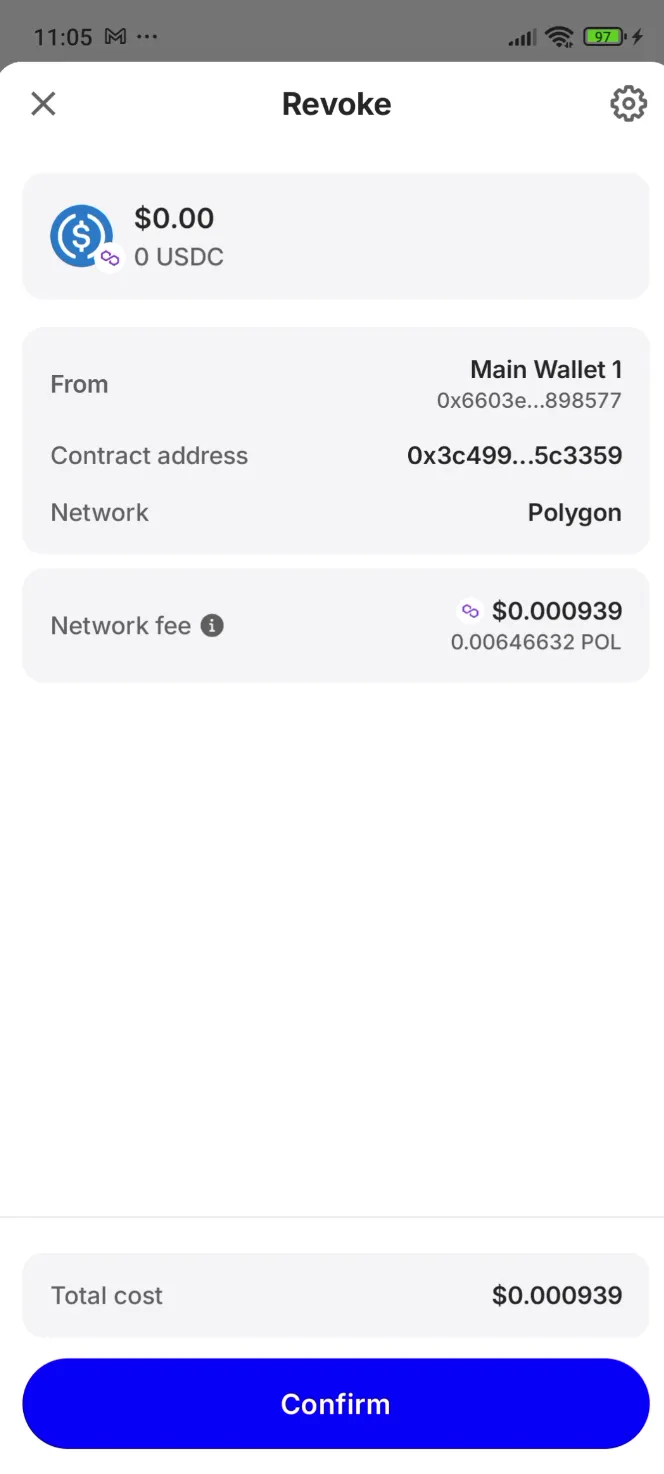This screenshot has width=664, height=1474.
Task: Click Main Wallet 1 sender entry
Action: pos(547,369)
